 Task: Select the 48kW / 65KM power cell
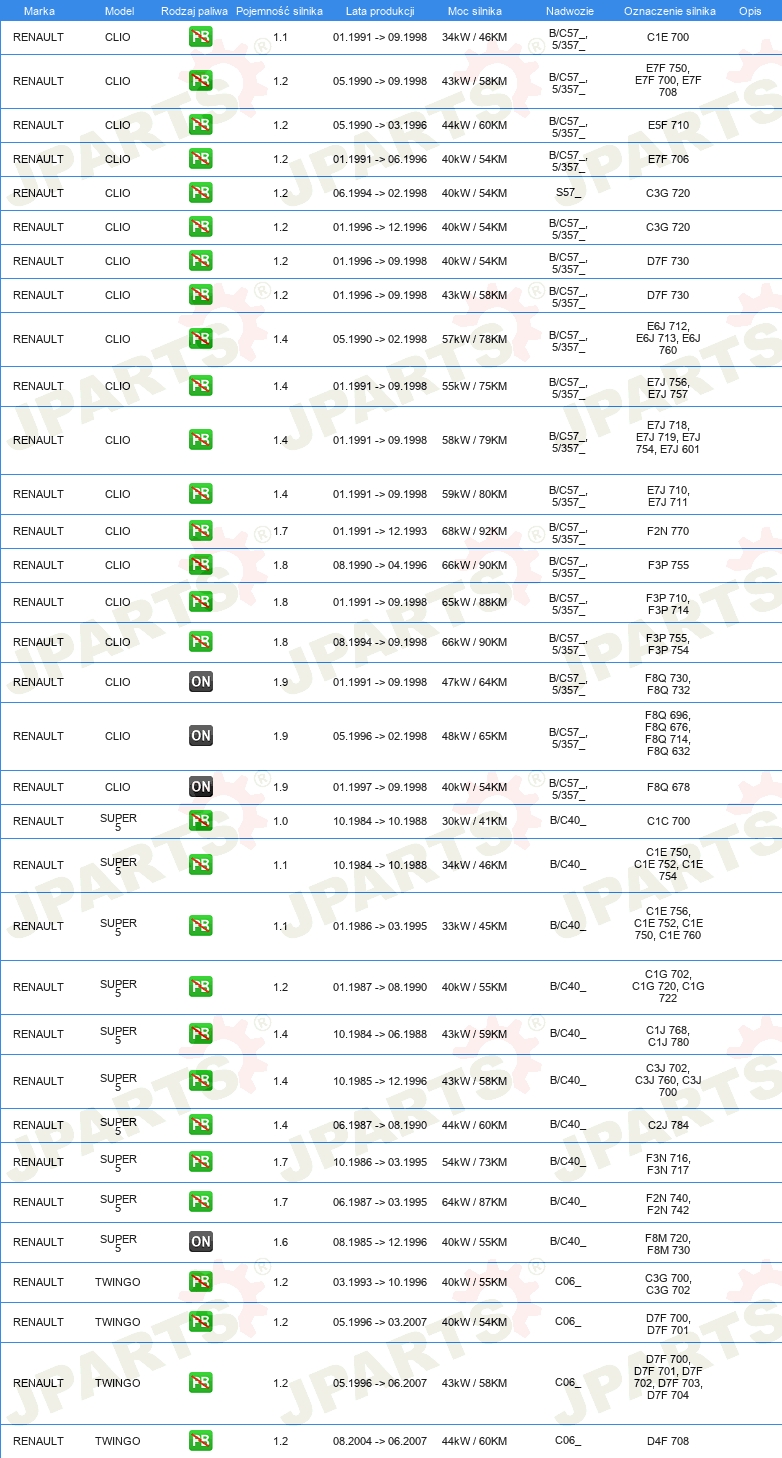click(x=475, y=736)
